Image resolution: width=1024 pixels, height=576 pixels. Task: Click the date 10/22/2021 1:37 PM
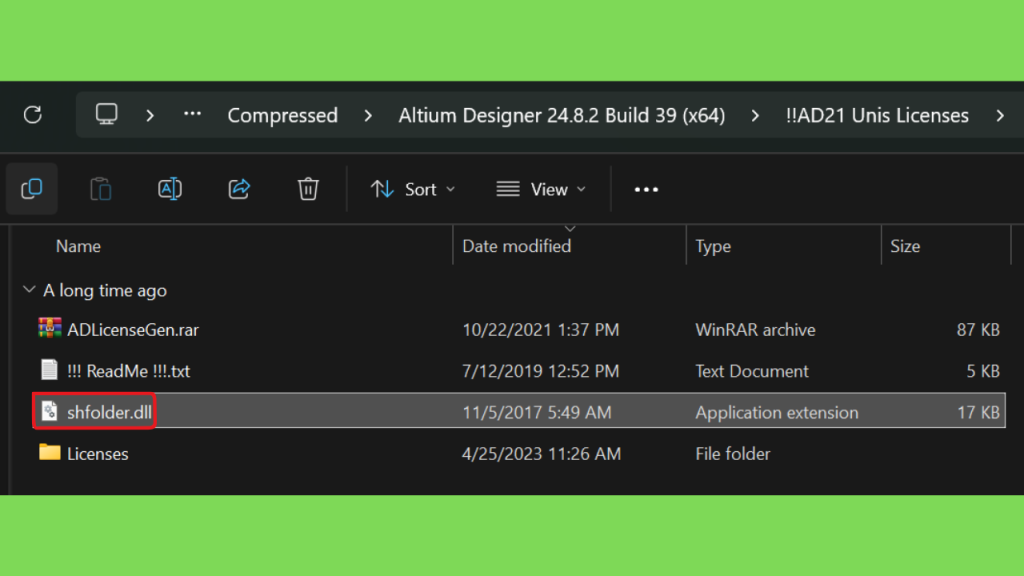click(541, 330)
